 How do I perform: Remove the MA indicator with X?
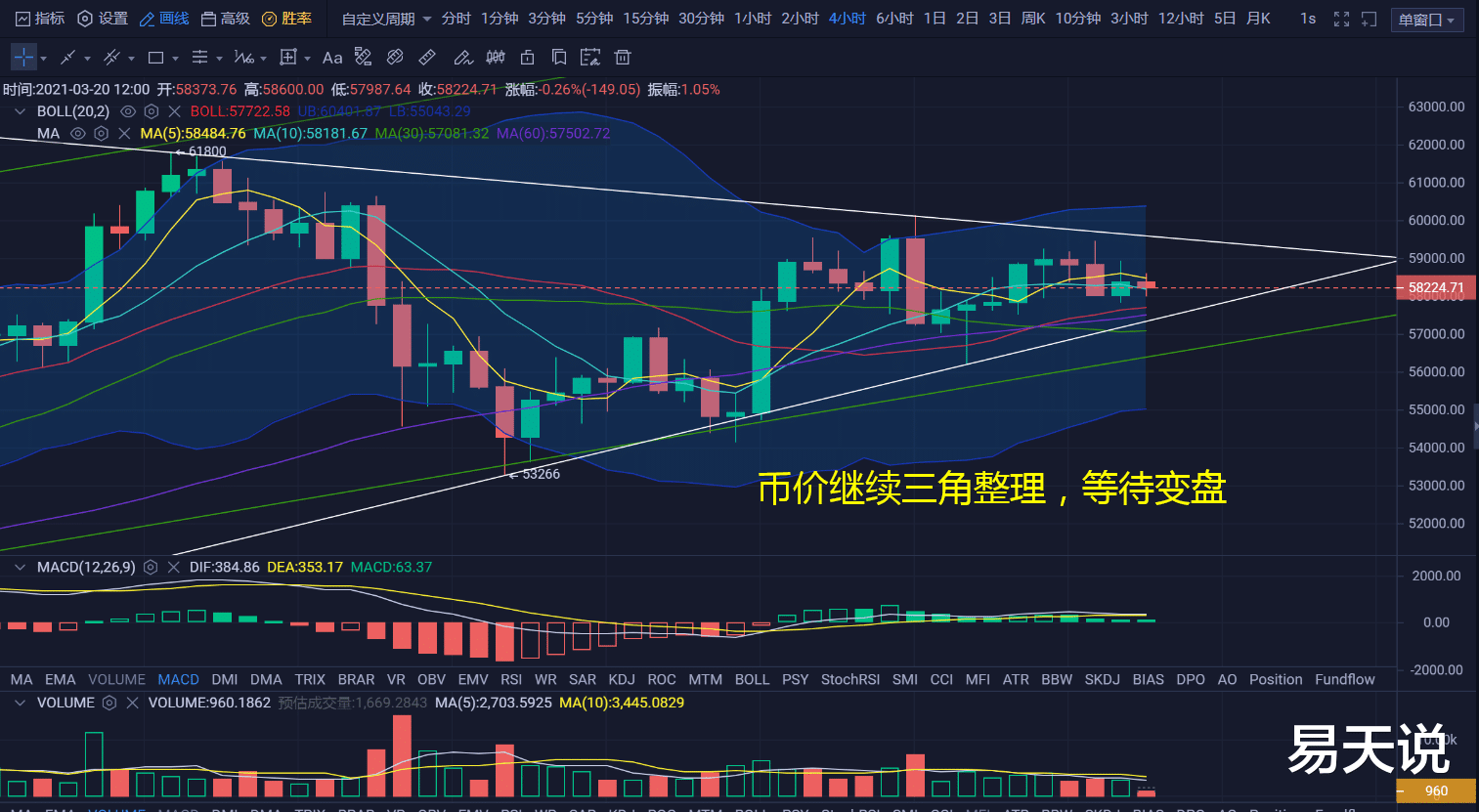[x=124, y=133]
